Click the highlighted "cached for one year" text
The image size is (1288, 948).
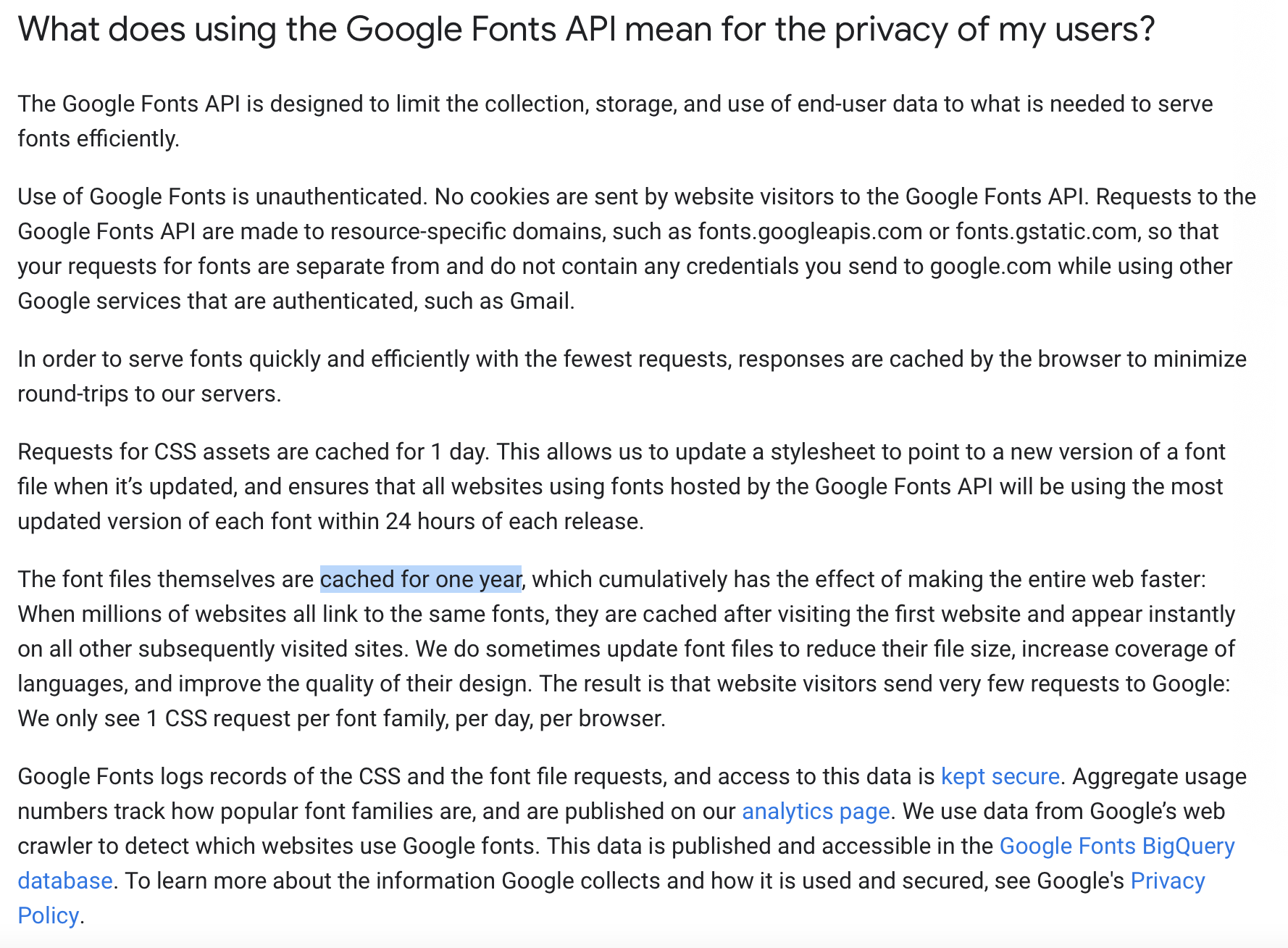tap(420, 579)
